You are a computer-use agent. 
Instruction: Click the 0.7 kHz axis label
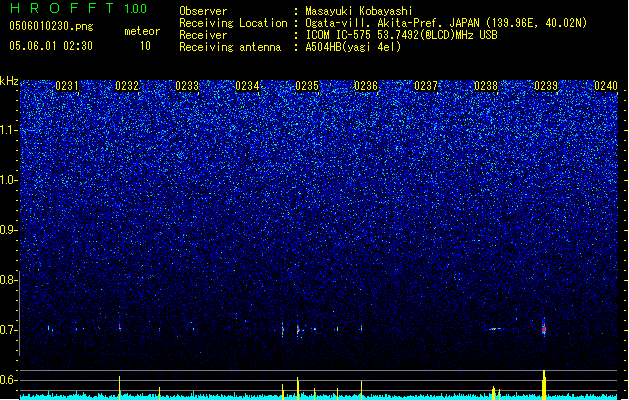[x=8, y=330]
